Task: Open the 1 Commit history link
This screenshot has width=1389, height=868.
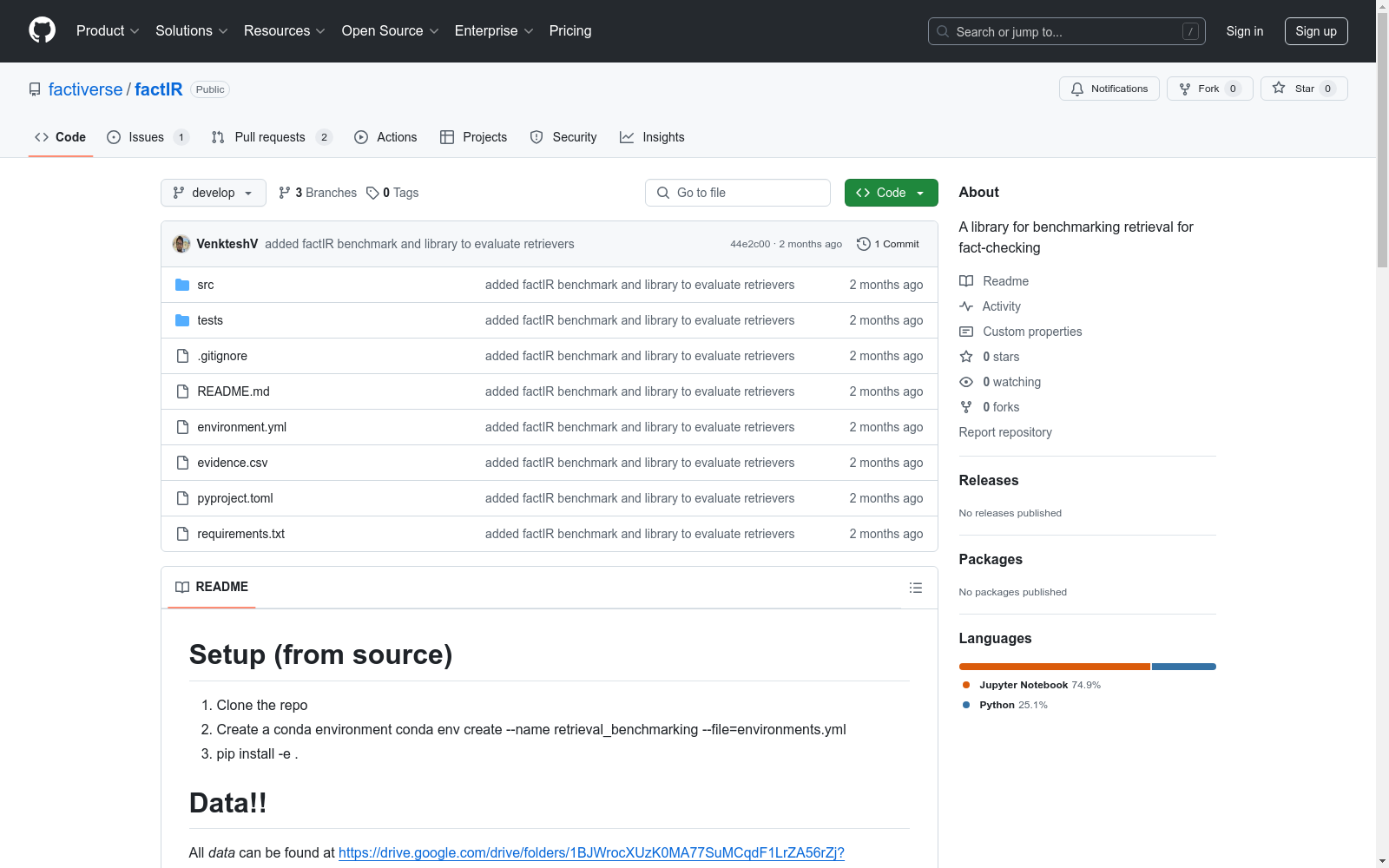Action: (888, 244)
